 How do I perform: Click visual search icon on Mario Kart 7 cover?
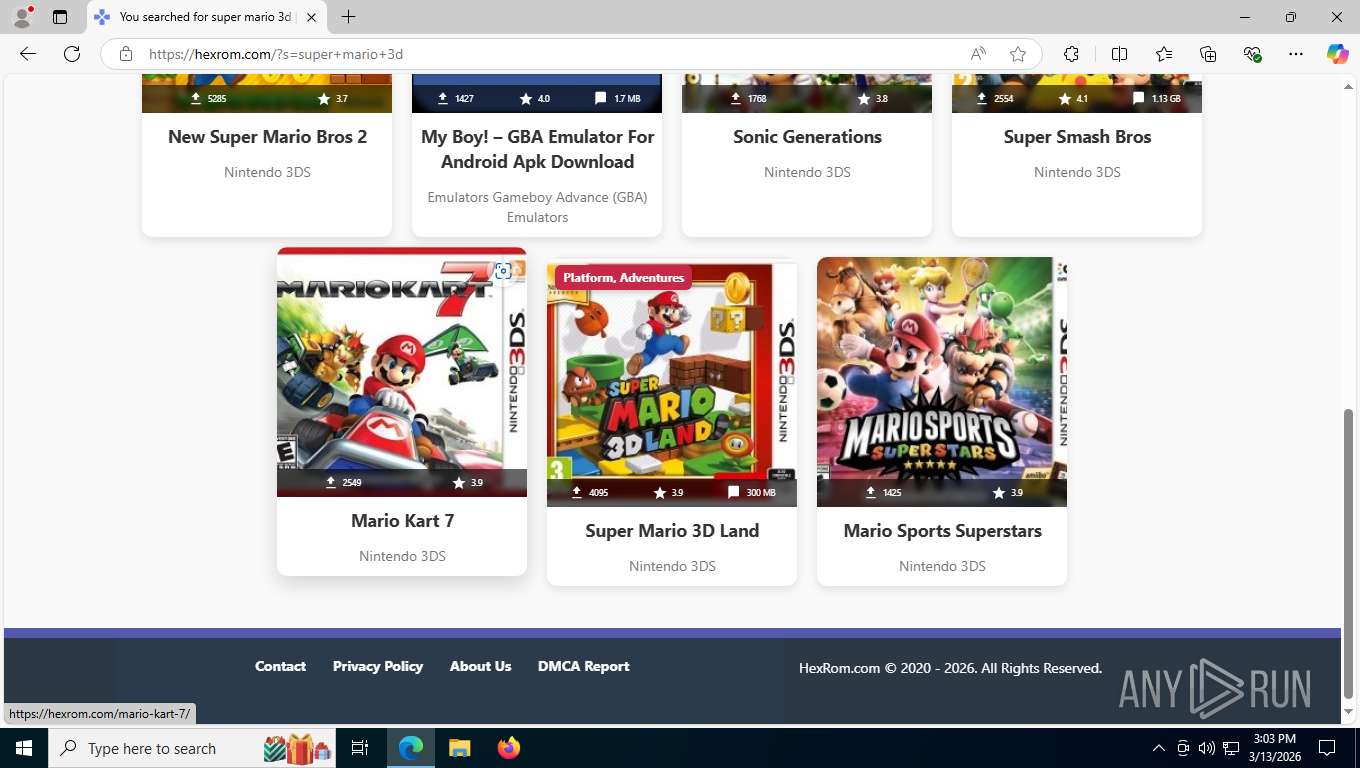click(x=503, y=271)
